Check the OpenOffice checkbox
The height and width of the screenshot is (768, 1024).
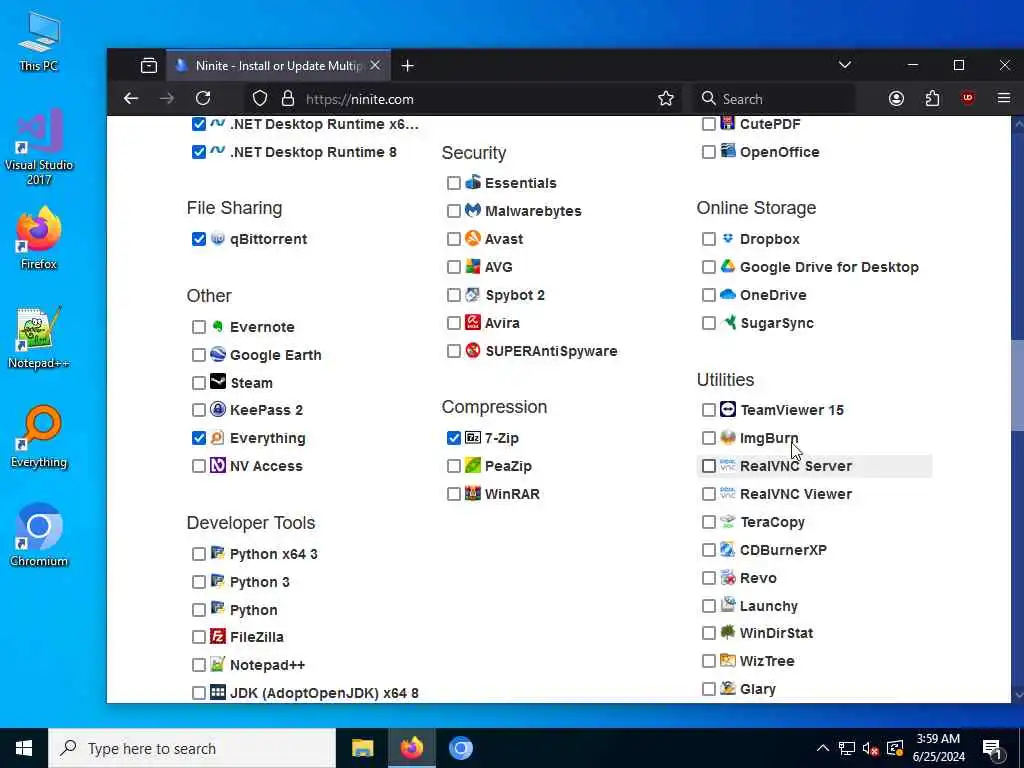709,152
